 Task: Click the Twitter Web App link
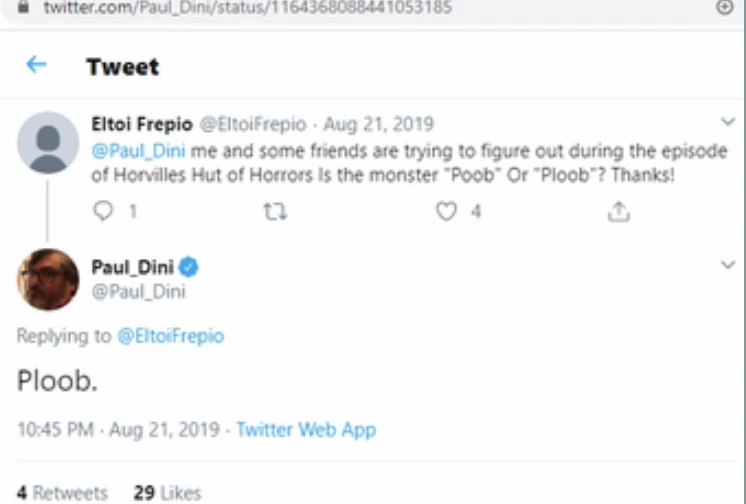306,430
